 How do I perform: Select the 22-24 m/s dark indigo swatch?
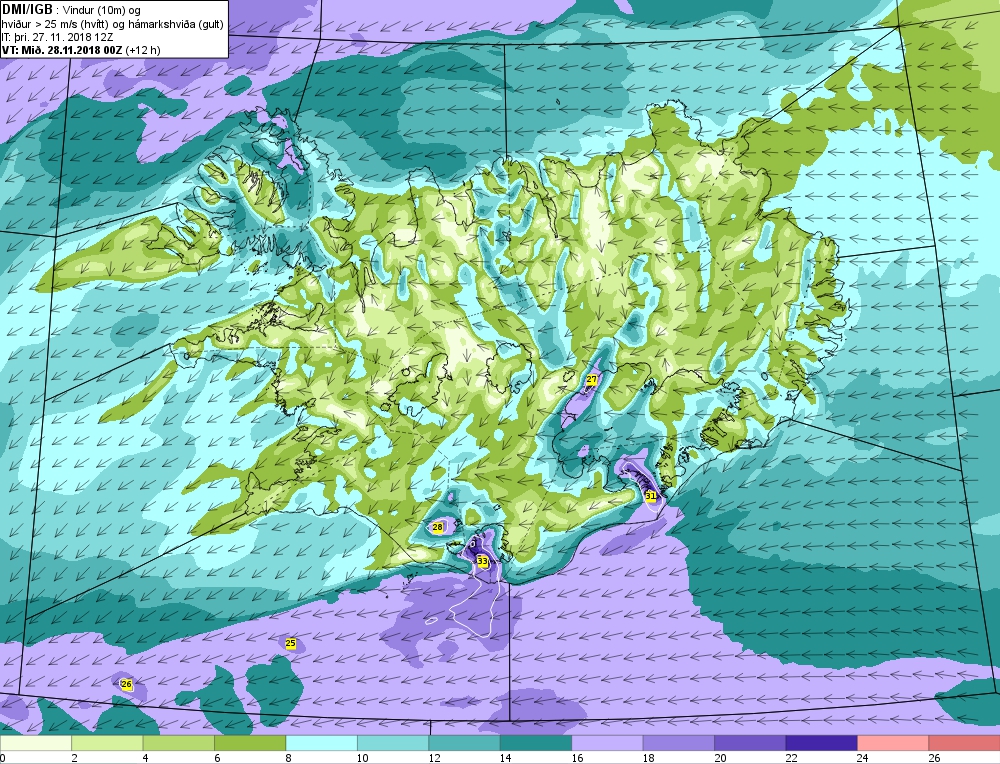[821, 743]
